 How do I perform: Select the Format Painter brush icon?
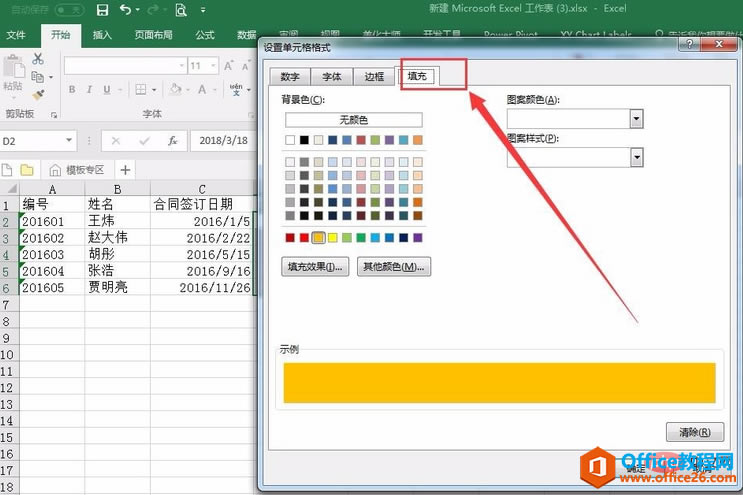click(38, 94)
